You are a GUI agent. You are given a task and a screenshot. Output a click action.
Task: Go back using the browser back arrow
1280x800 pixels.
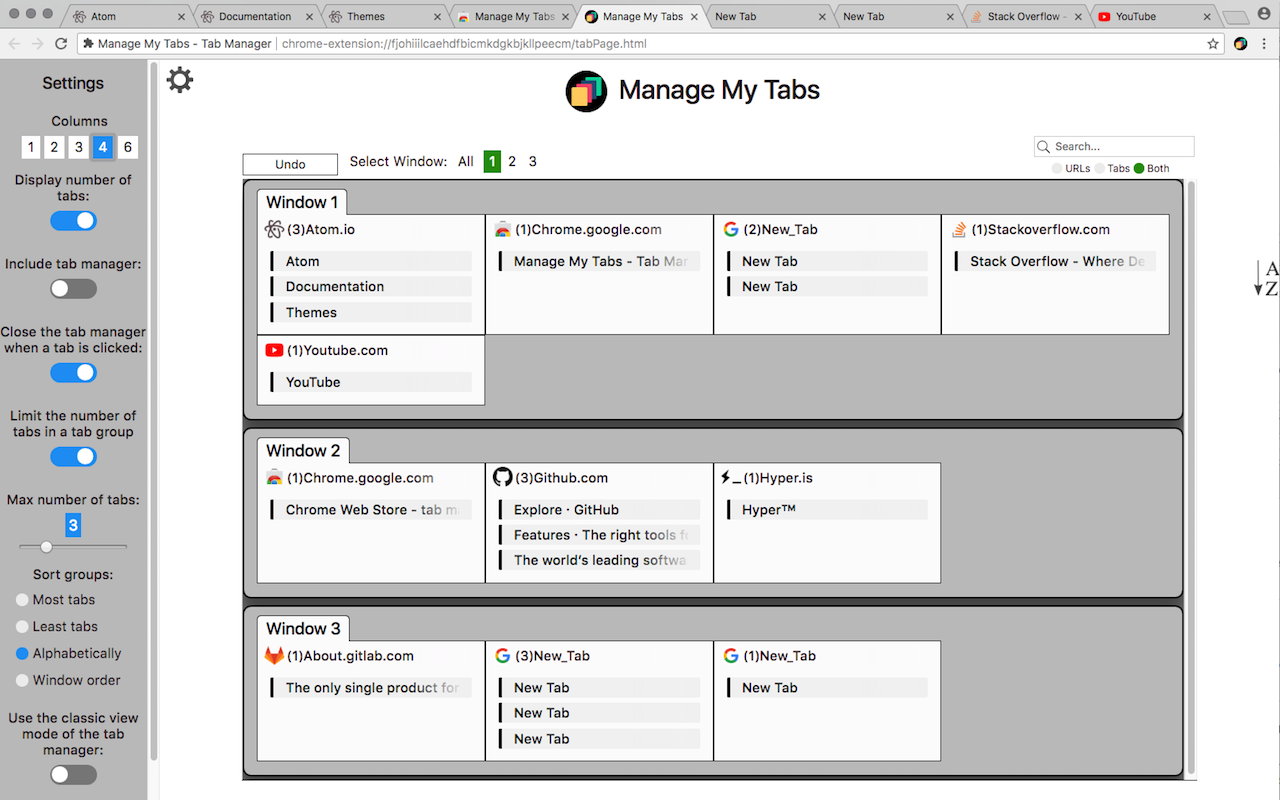tap(14, 44)
